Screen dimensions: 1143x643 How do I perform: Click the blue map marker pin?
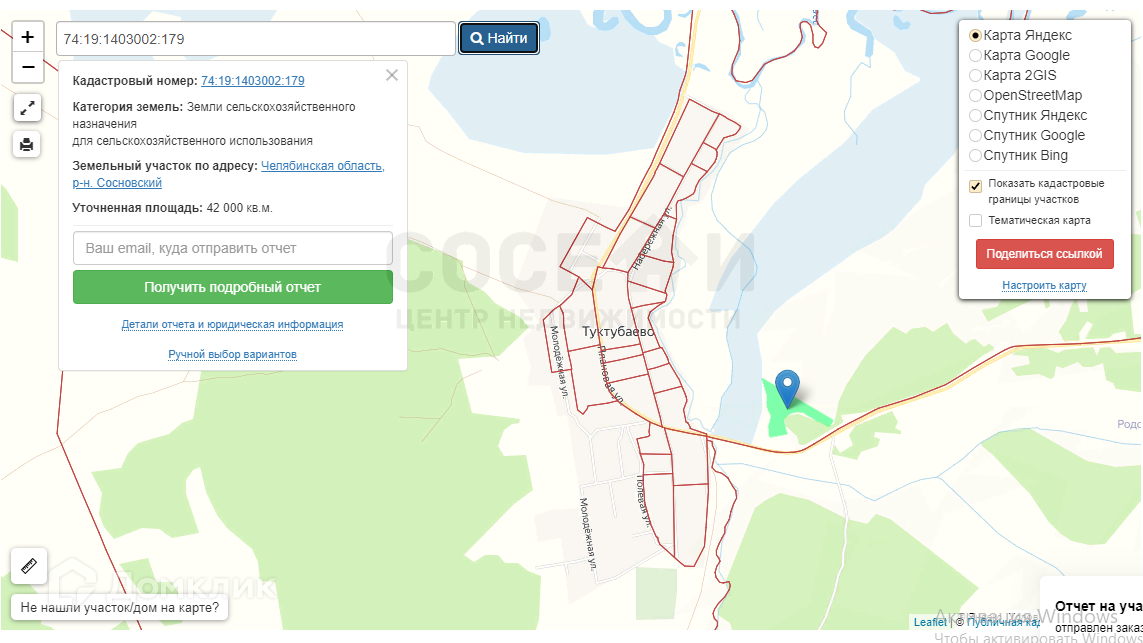tap(787, 388)
